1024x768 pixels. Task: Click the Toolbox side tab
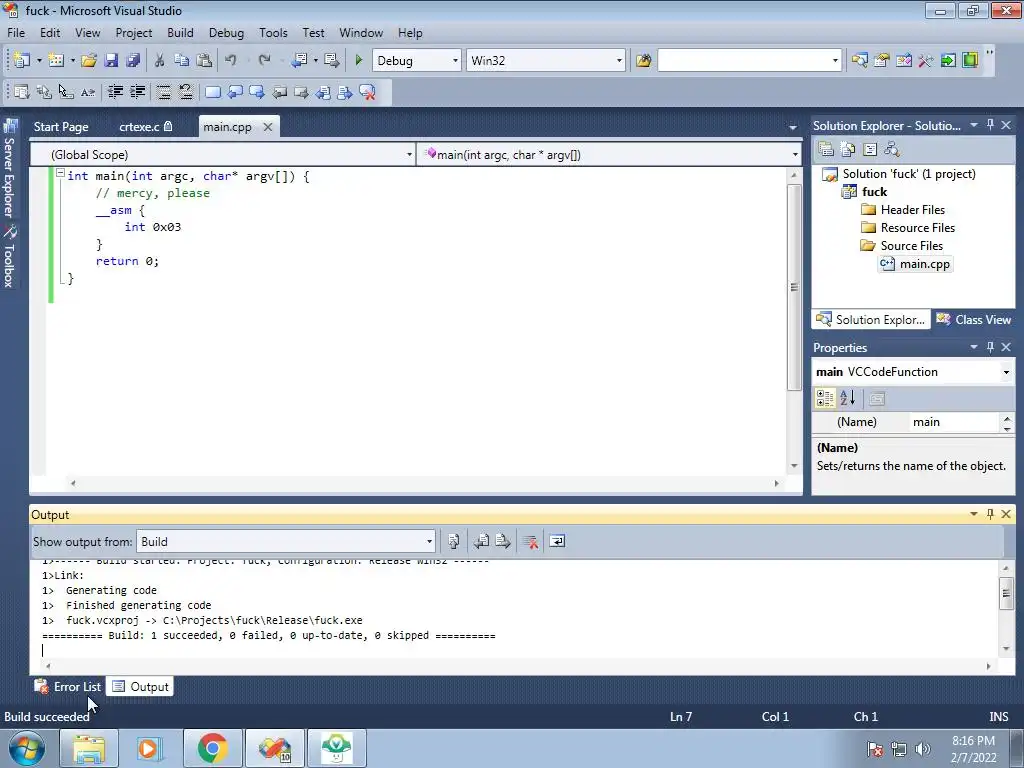point(9,257)
